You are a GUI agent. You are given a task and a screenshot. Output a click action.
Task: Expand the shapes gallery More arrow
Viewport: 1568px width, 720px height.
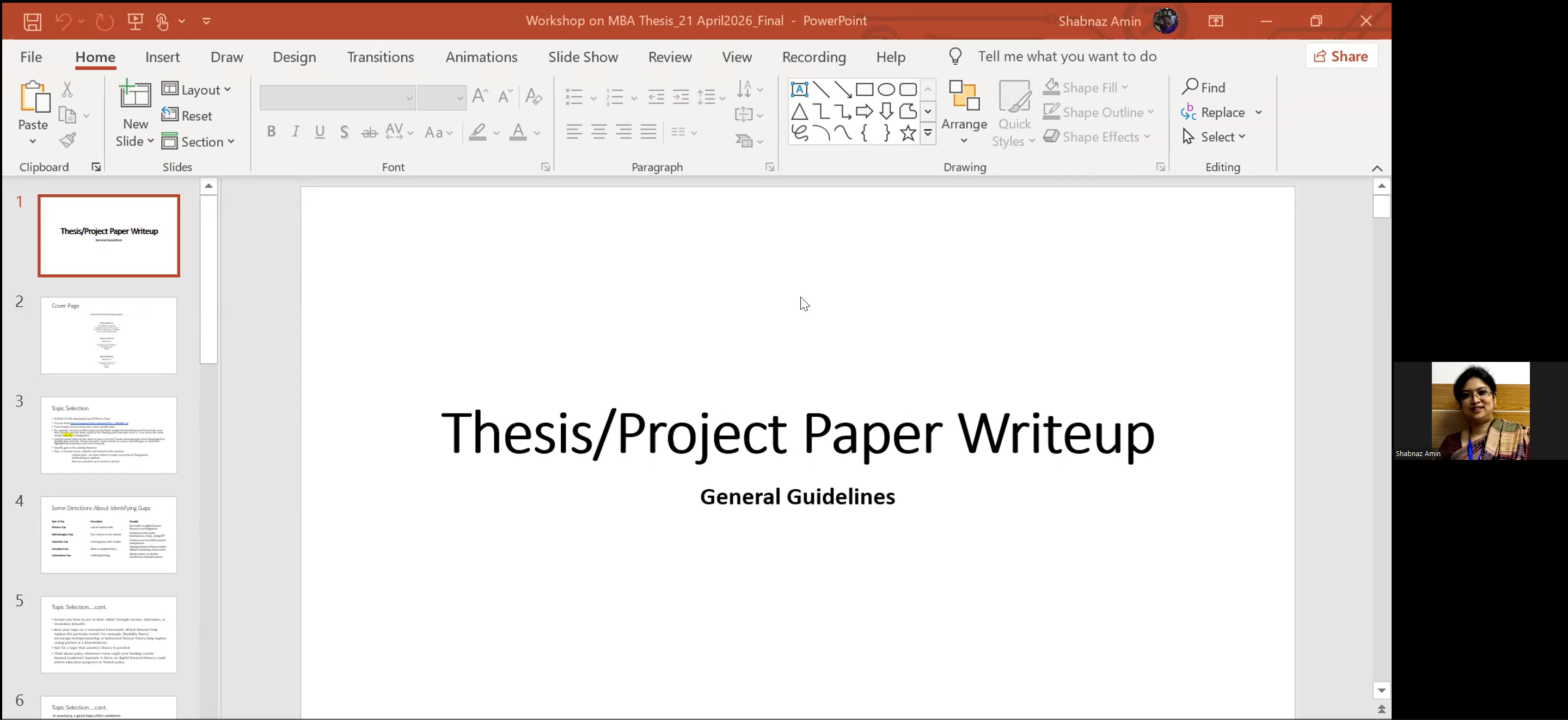(928, 133)
